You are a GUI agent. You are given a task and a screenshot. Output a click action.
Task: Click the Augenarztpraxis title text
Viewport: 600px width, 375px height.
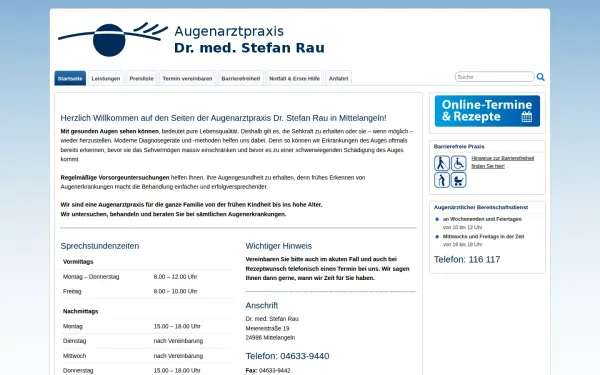229,31
